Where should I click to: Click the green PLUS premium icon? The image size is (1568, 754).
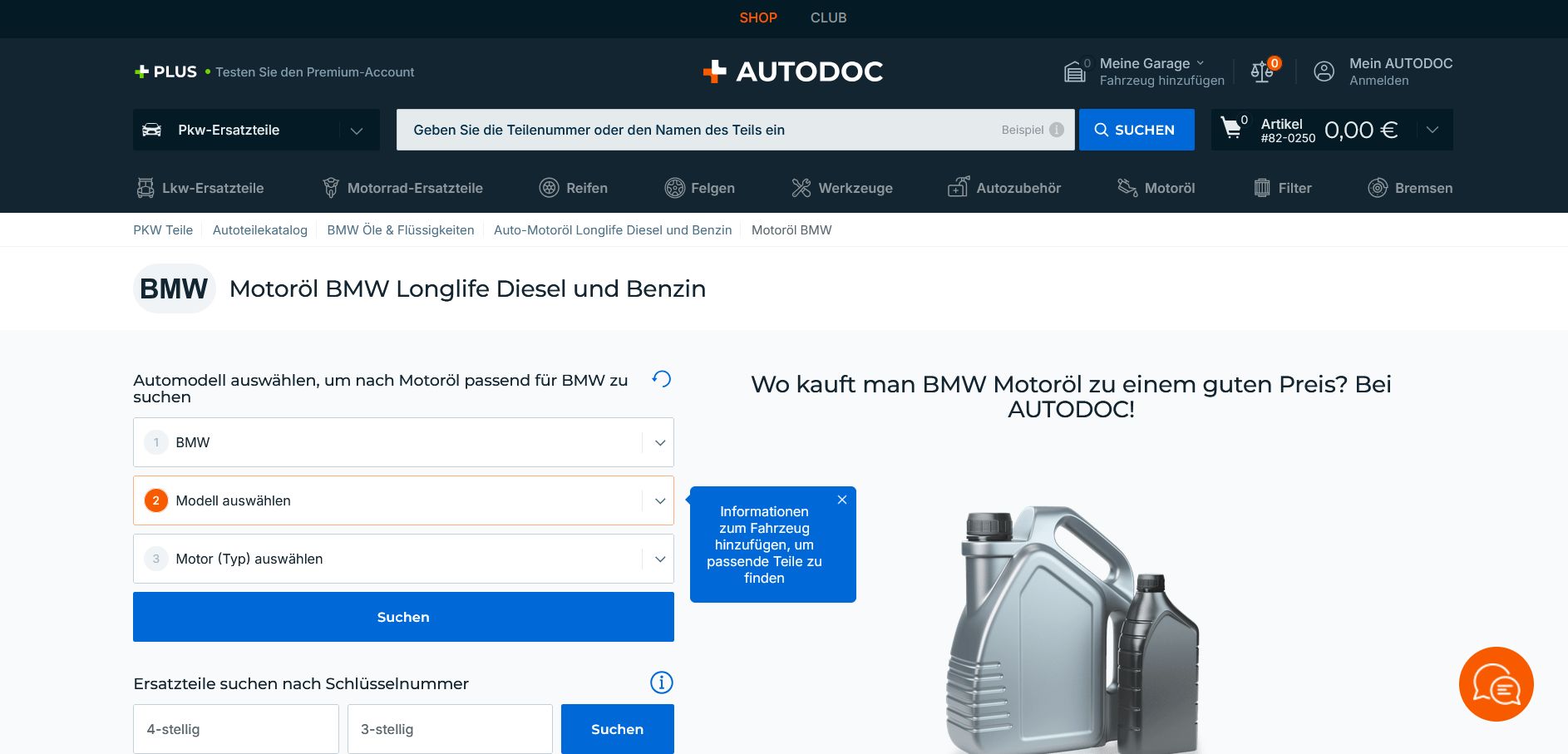tap(142, 71)
